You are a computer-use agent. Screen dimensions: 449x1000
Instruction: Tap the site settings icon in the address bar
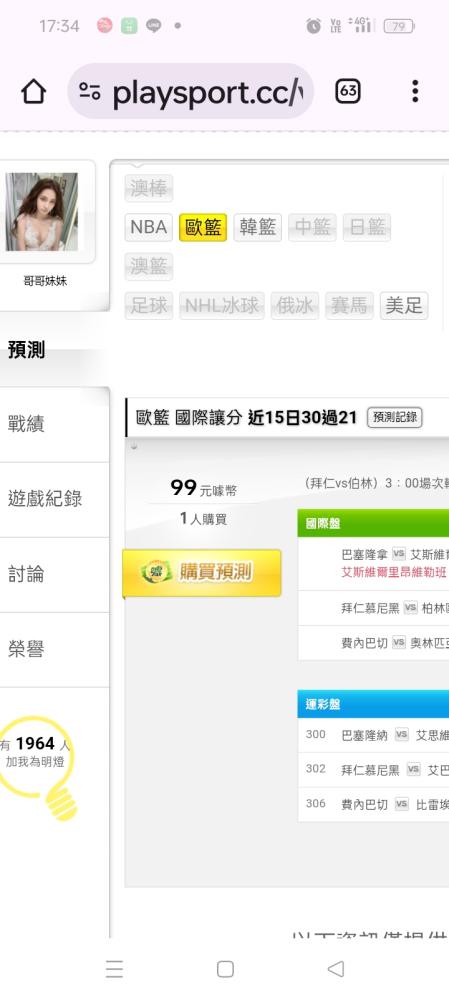[x=90, y=92]
